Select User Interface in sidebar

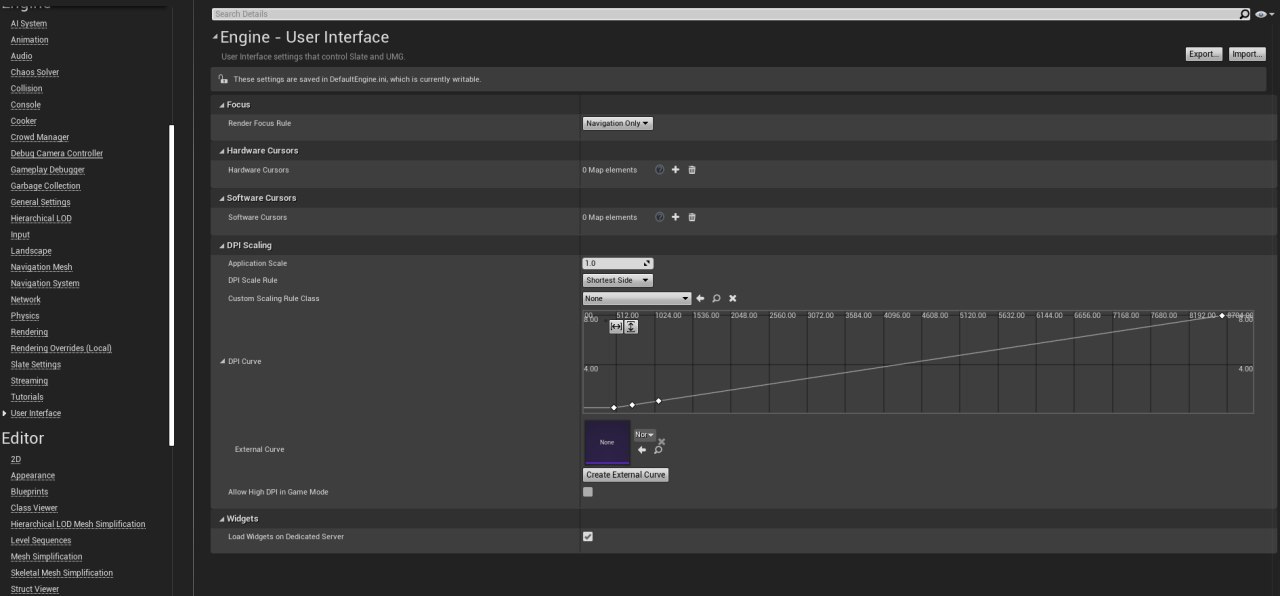pos(36,414)
